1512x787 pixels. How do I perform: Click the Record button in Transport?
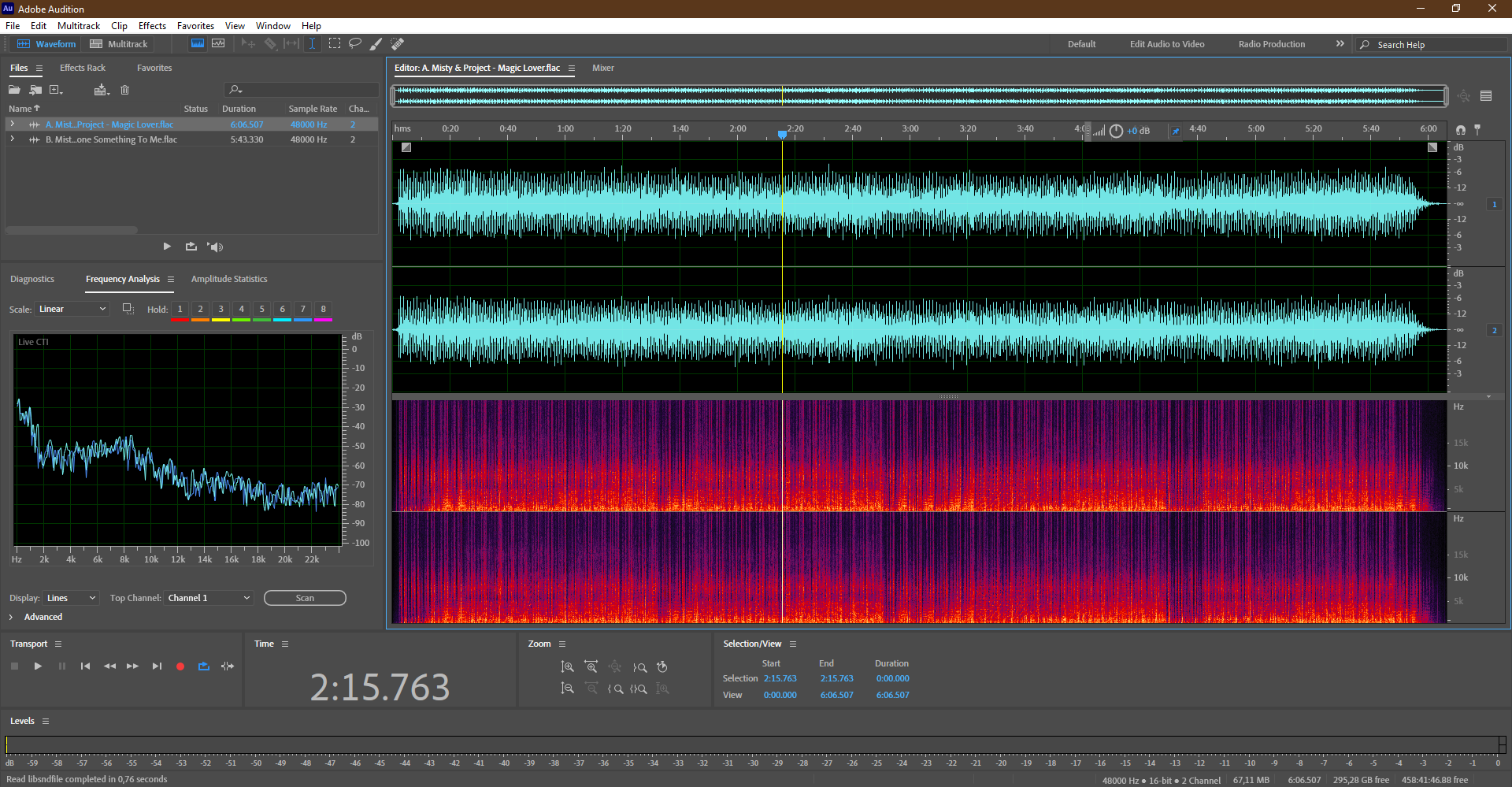180,666
